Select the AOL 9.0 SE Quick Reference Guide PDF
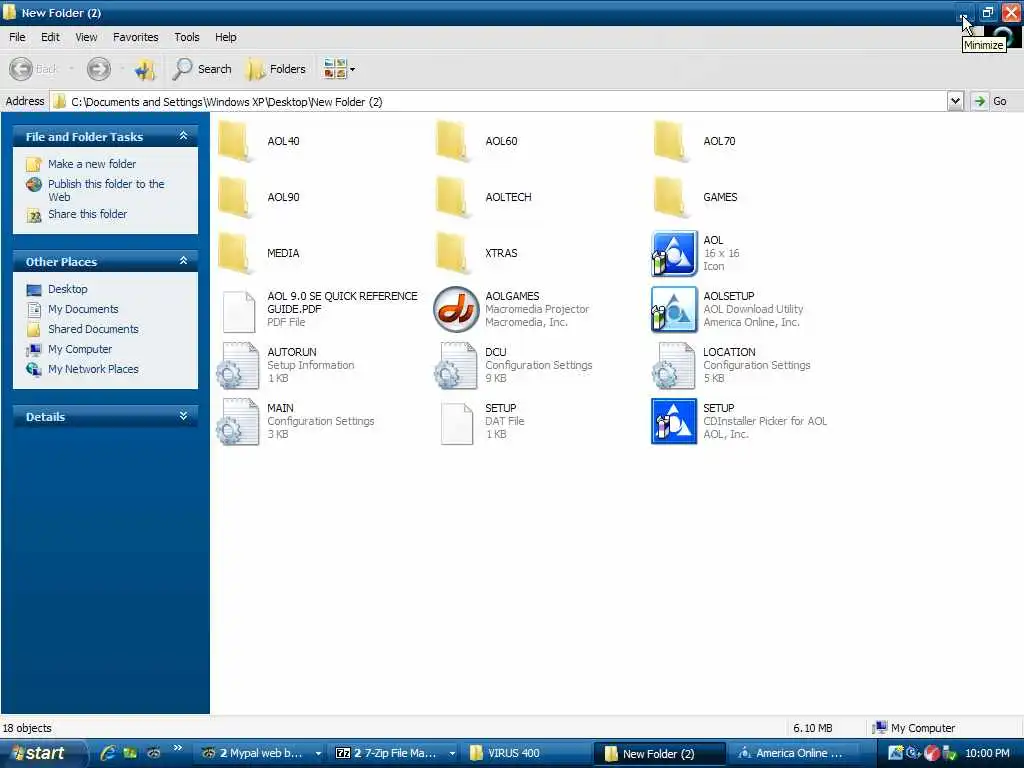The image size is (1024, 768). click(319, 309)
